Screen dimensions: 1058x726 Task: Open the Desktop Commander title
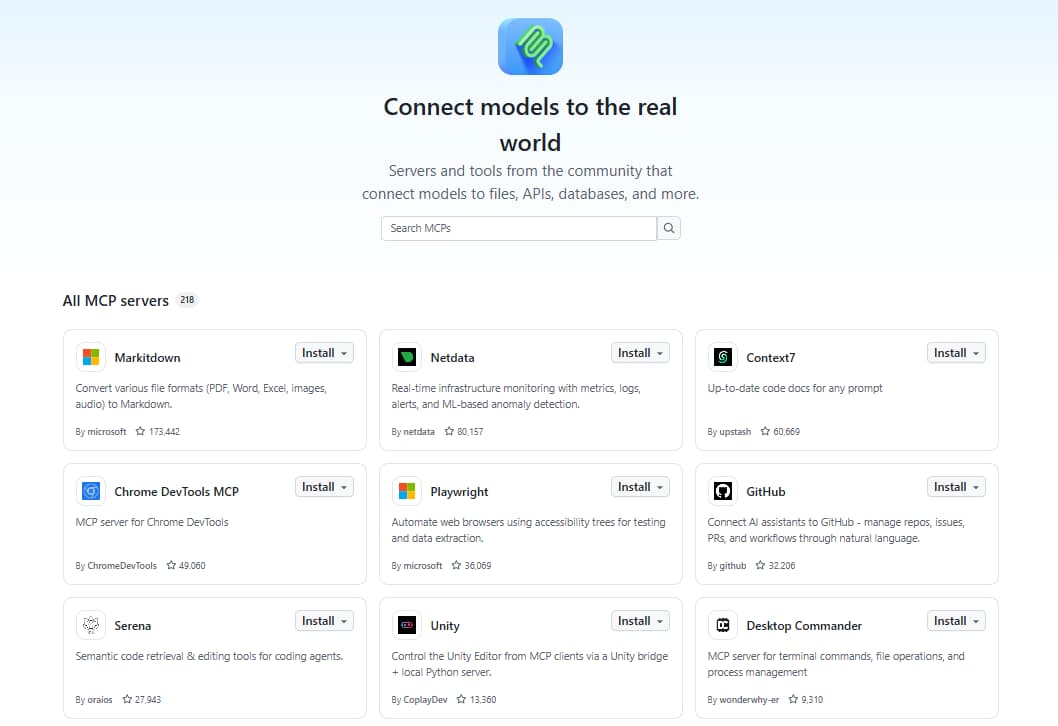pos(804,626)
